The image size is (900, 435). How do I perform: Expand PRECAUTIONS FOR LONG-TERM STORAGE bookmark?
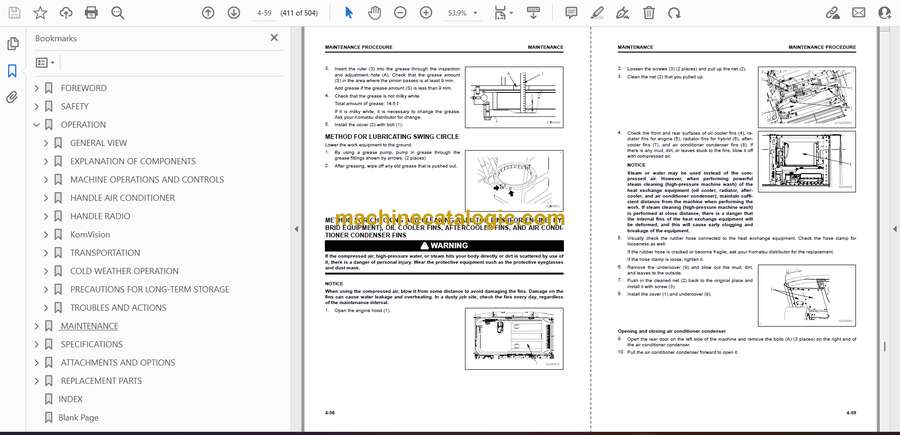tap(46, 290)
